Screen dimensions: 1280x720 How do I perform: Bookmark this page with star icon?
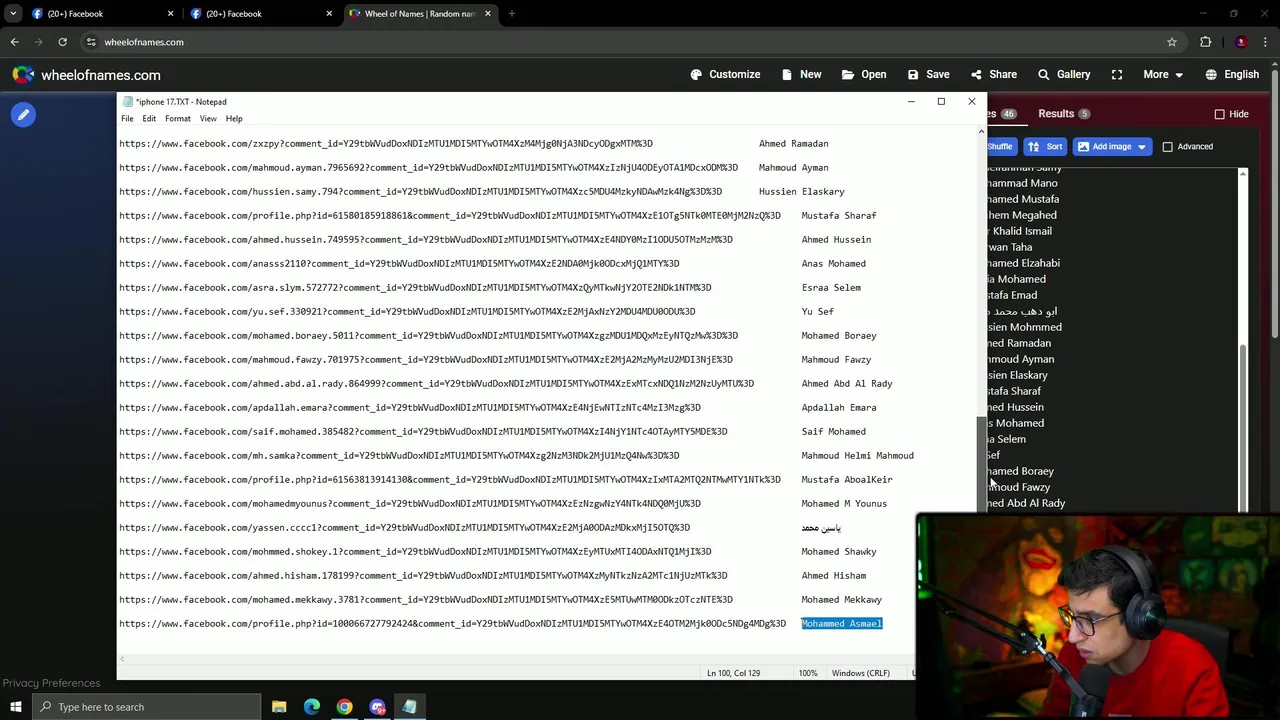pyautogui.click(x=1171, y=42)
